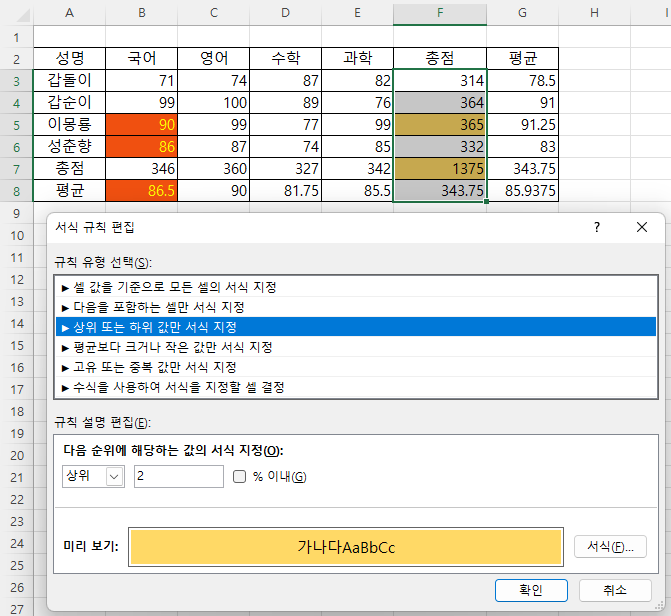The width and height of the screenshot is (671, 616).
Task: Select rule type 셀 값을 기준으로 모든 셀의 서식 지정
Action: pyautogui.click(x=356, y=287)
